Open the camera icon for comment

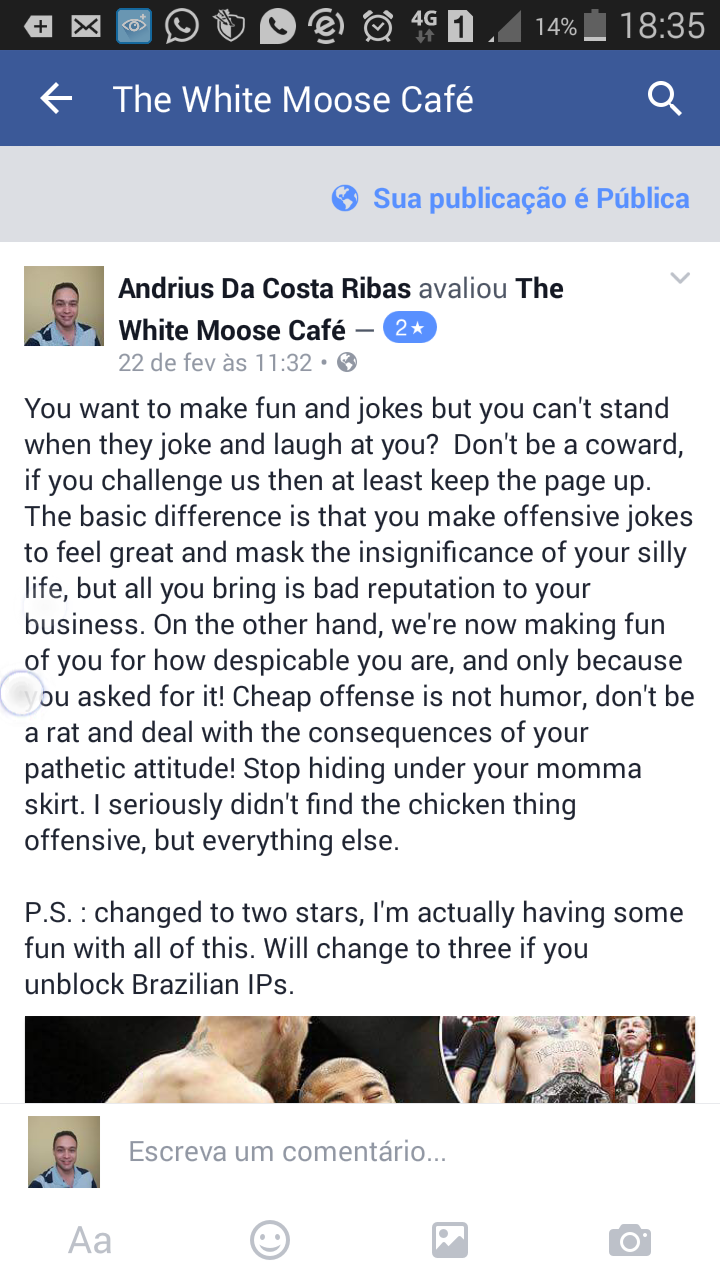tap(630, 1241)
